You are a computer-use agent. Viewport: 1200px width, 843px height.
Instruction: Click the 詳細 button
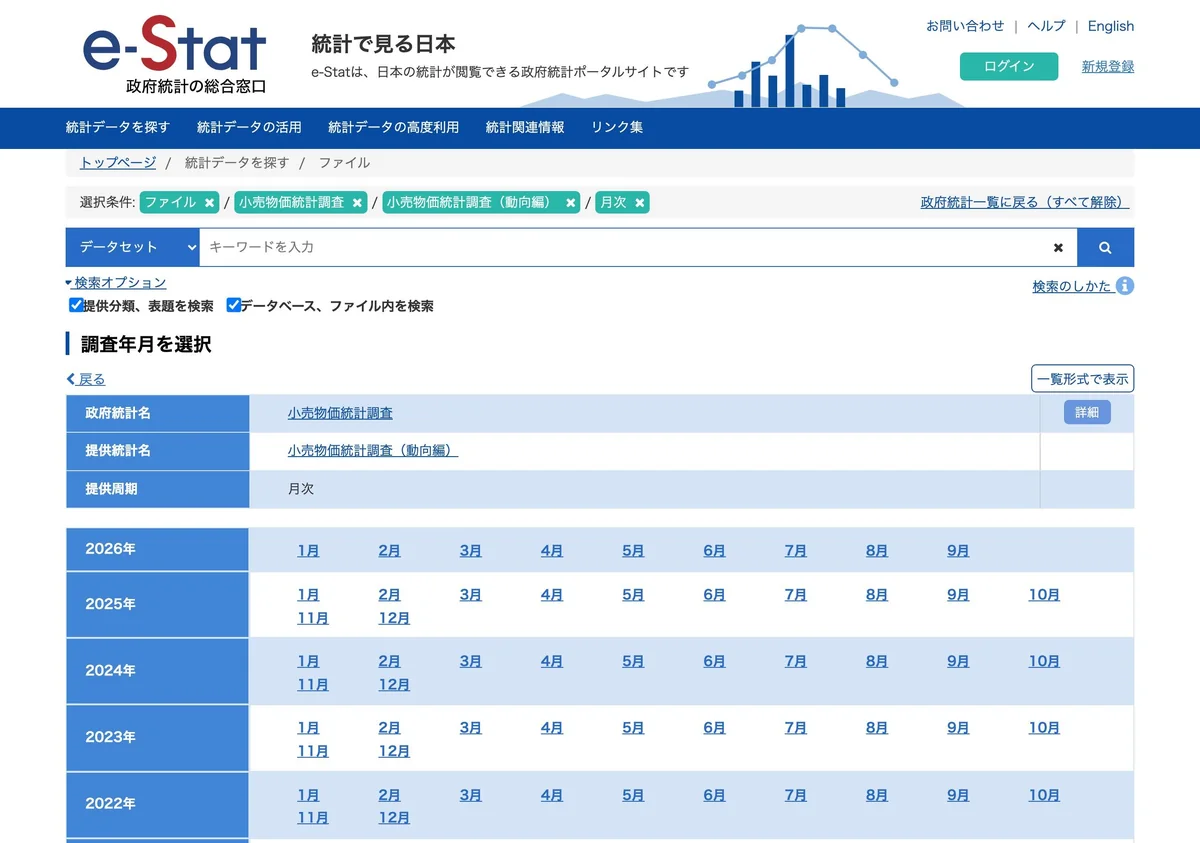point(1087,412)
